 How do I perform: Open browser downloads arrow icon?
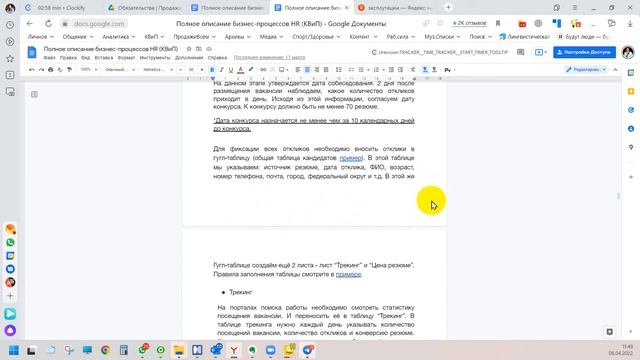pyautogui.click(x=630, y=24)
